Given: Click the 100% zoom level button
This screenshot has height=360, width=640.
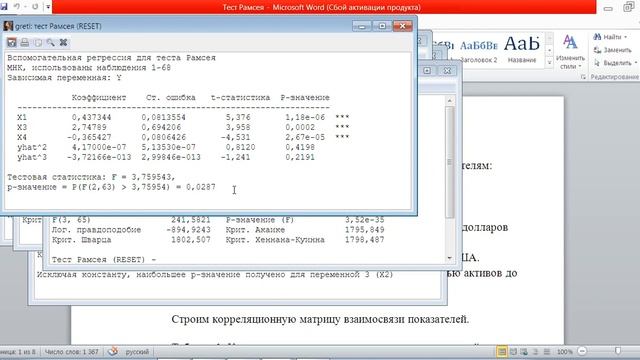Looking at the screenshot, I should 564,351.
